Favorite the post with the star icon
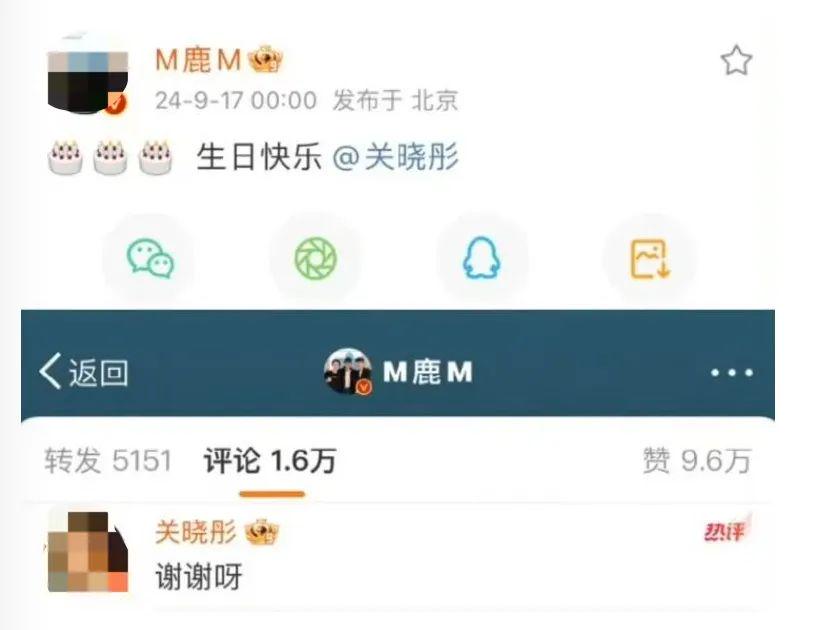The image size is (830, 630). click(x=736, y=61)
